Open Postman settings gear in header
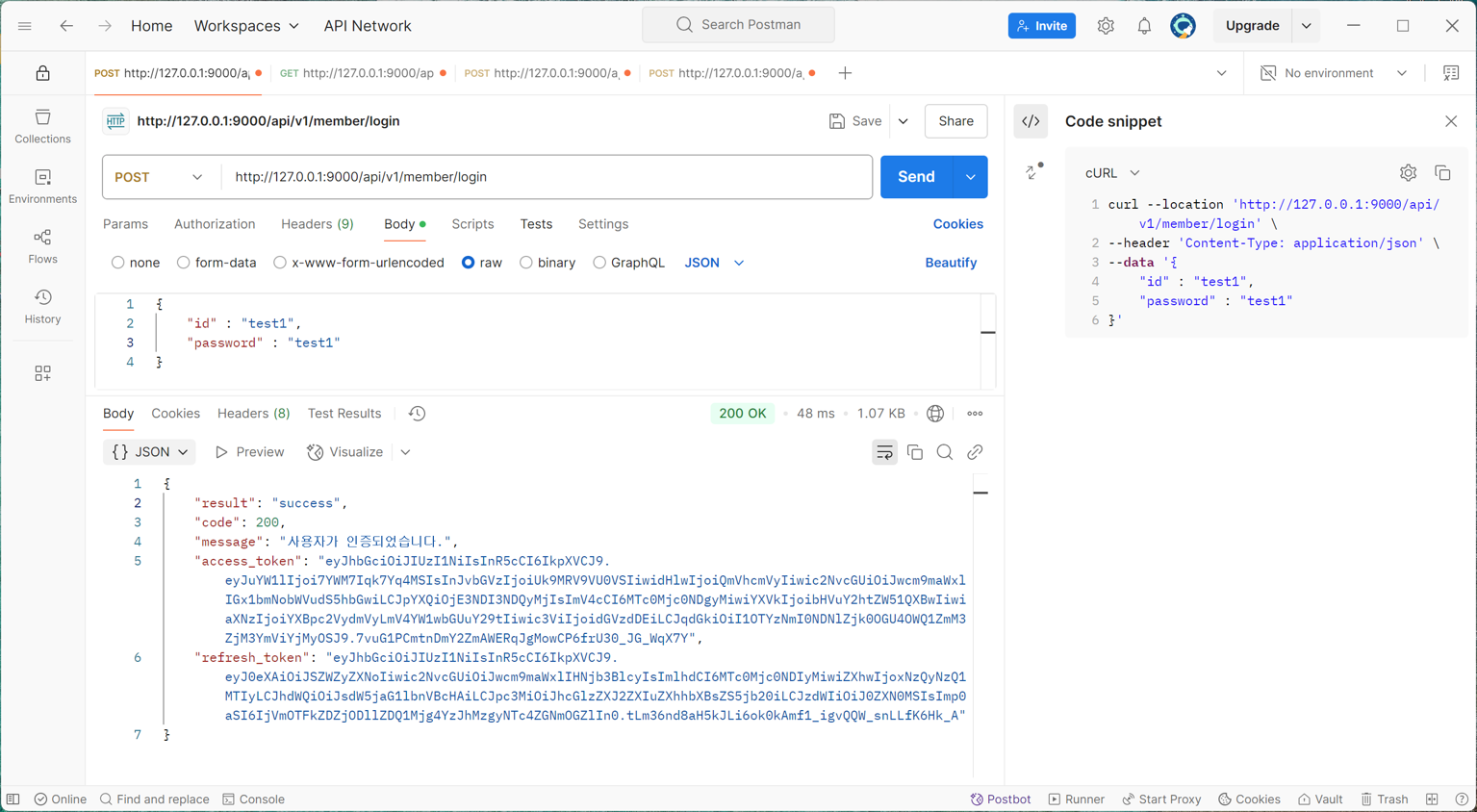Image resolution: width=1477 pixels, height=812 pixels. (x=1106, y=26)
